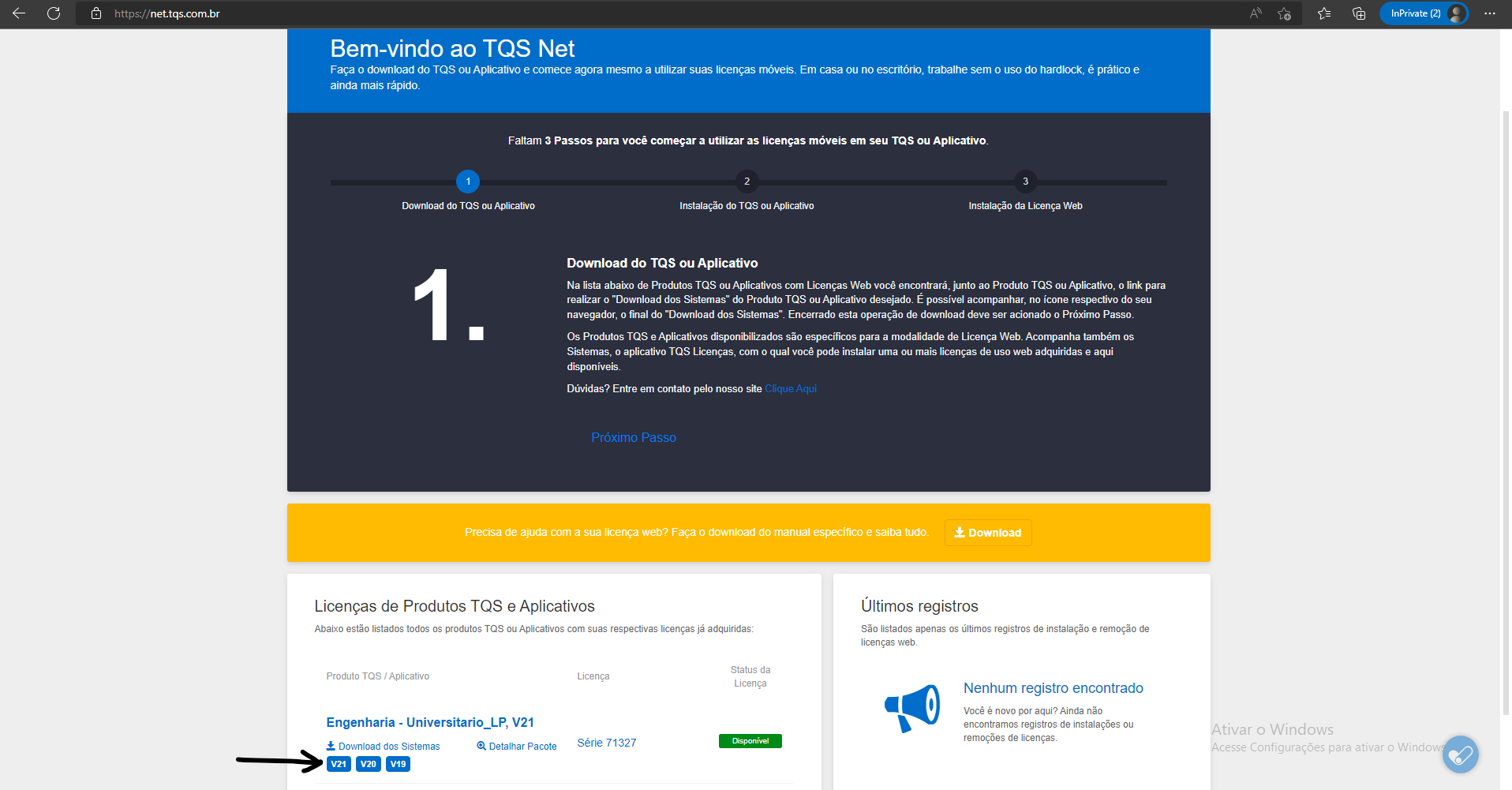The height and width of the screenshot is (790, 1512).
Task: Click the V21 version download badge
Action: tap(339, 764)
